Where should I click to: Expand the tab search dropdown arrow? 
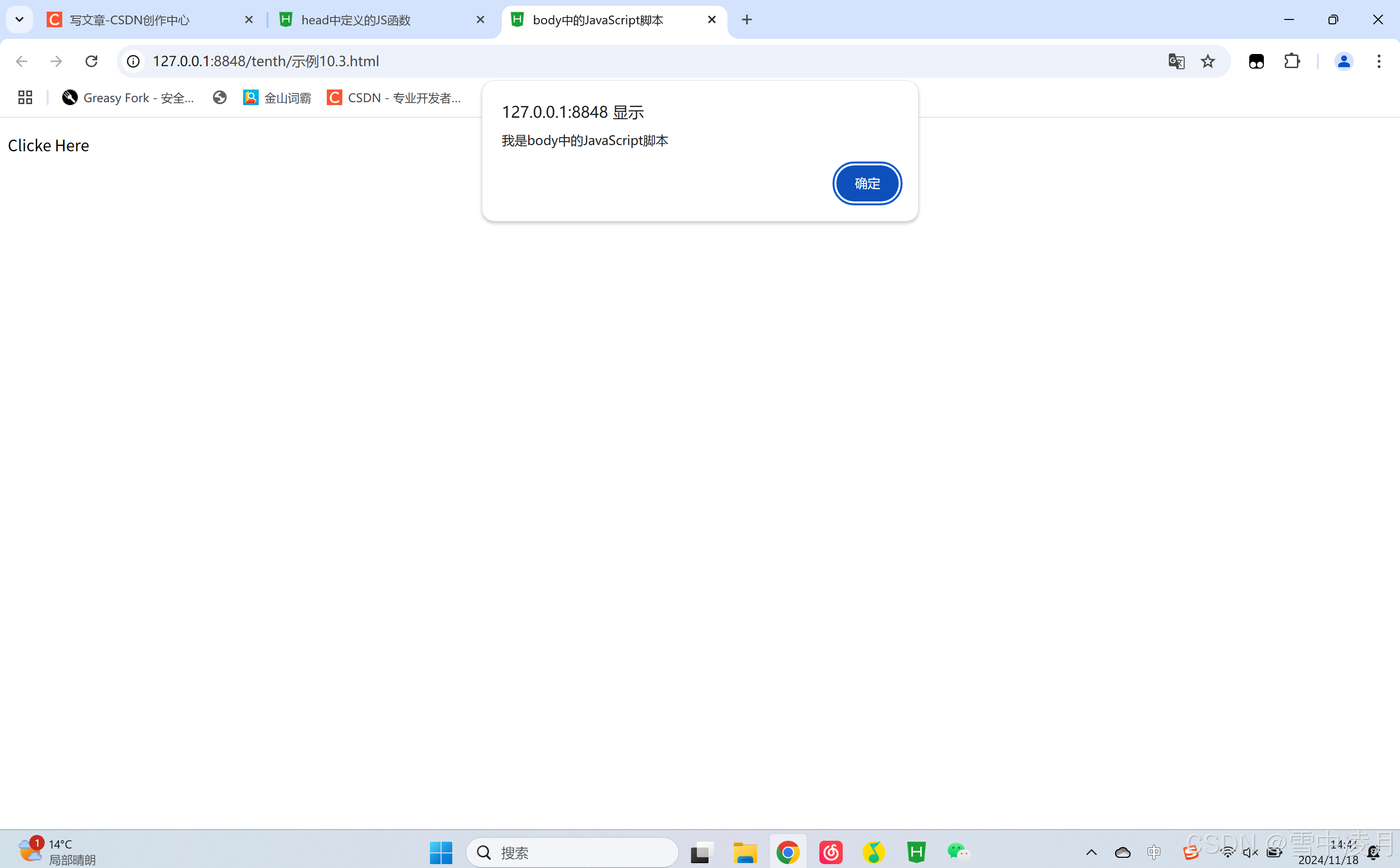tap(19, 19)
